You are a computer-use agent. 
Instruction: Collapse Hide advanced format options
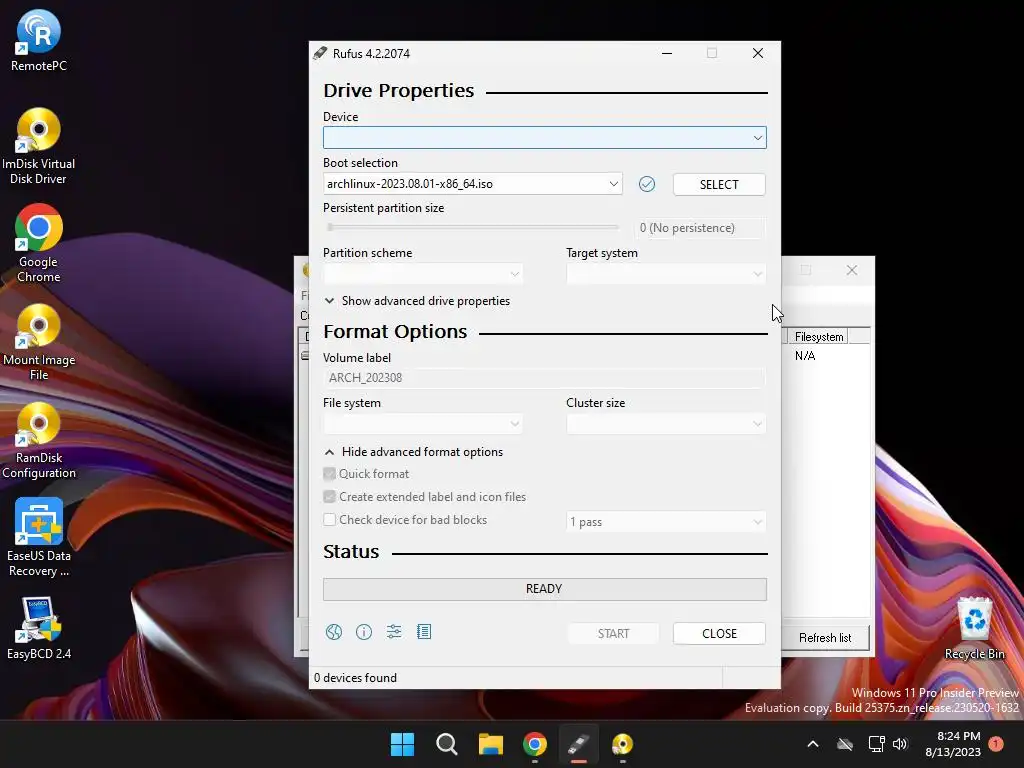click(413, 452)
